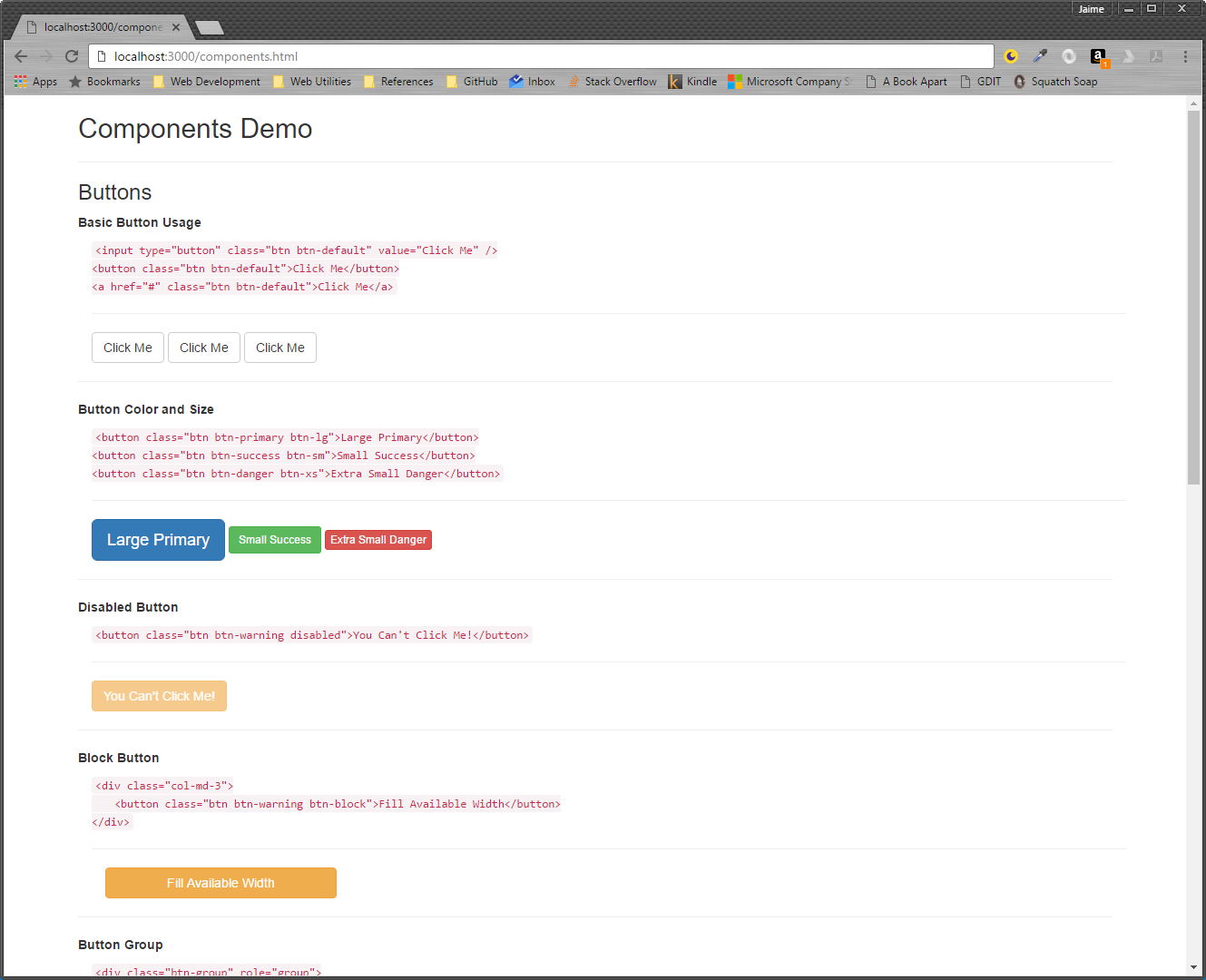Click the green Small Success button
This screenshot has height=980, width=1206.
tap(275, 540)
